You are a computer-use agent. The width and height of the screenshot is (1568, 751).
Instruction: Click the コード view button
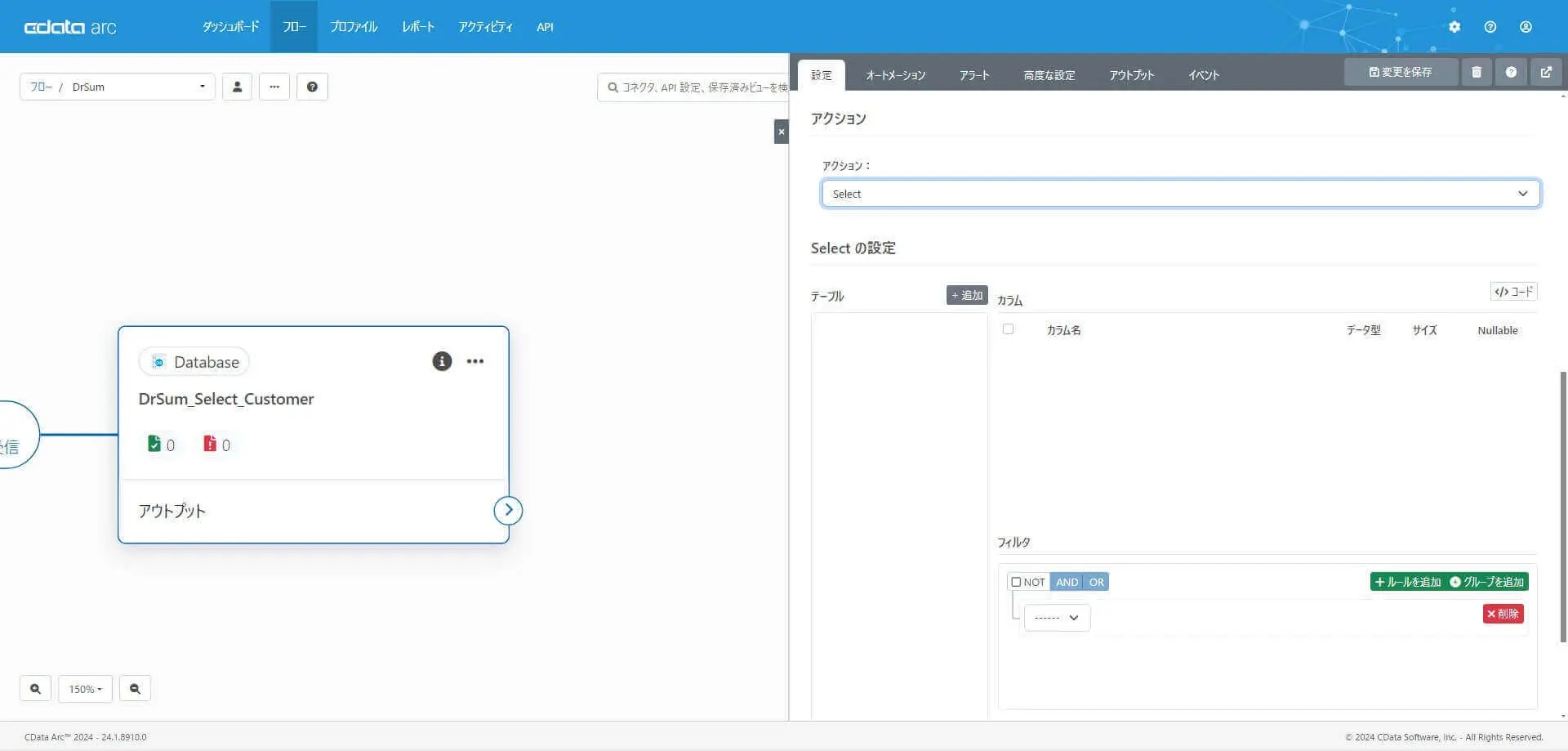(1513, 292)
